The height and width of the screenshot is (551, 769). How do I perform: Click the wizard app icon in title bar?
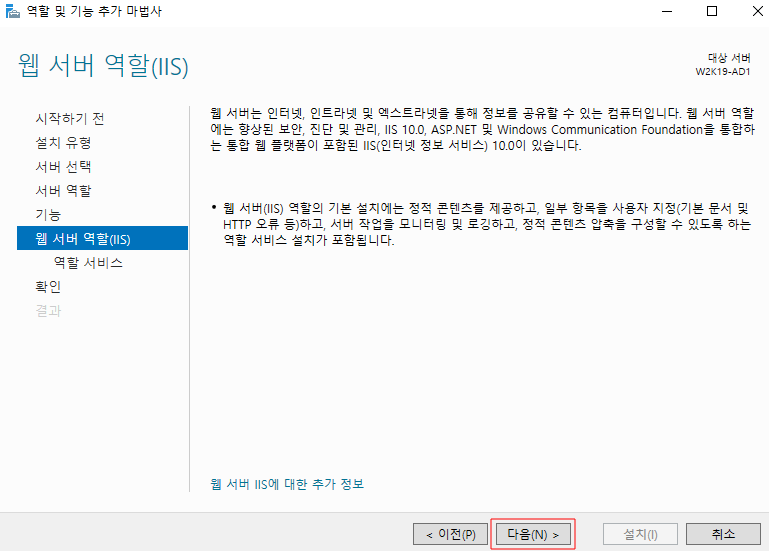tap(12, 11)
